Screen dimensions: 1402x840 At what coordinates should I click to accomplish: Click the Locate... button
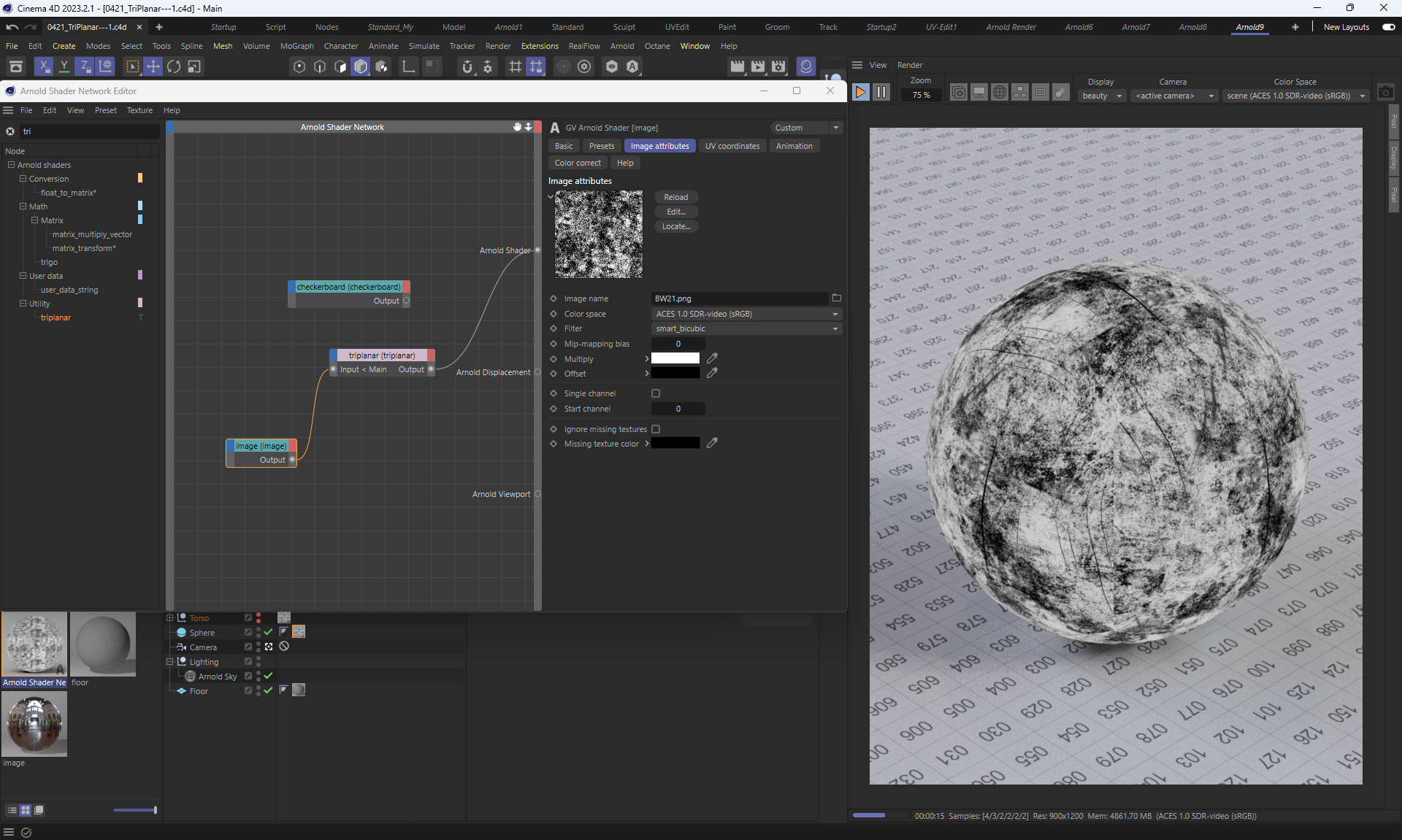click(675, 226)
